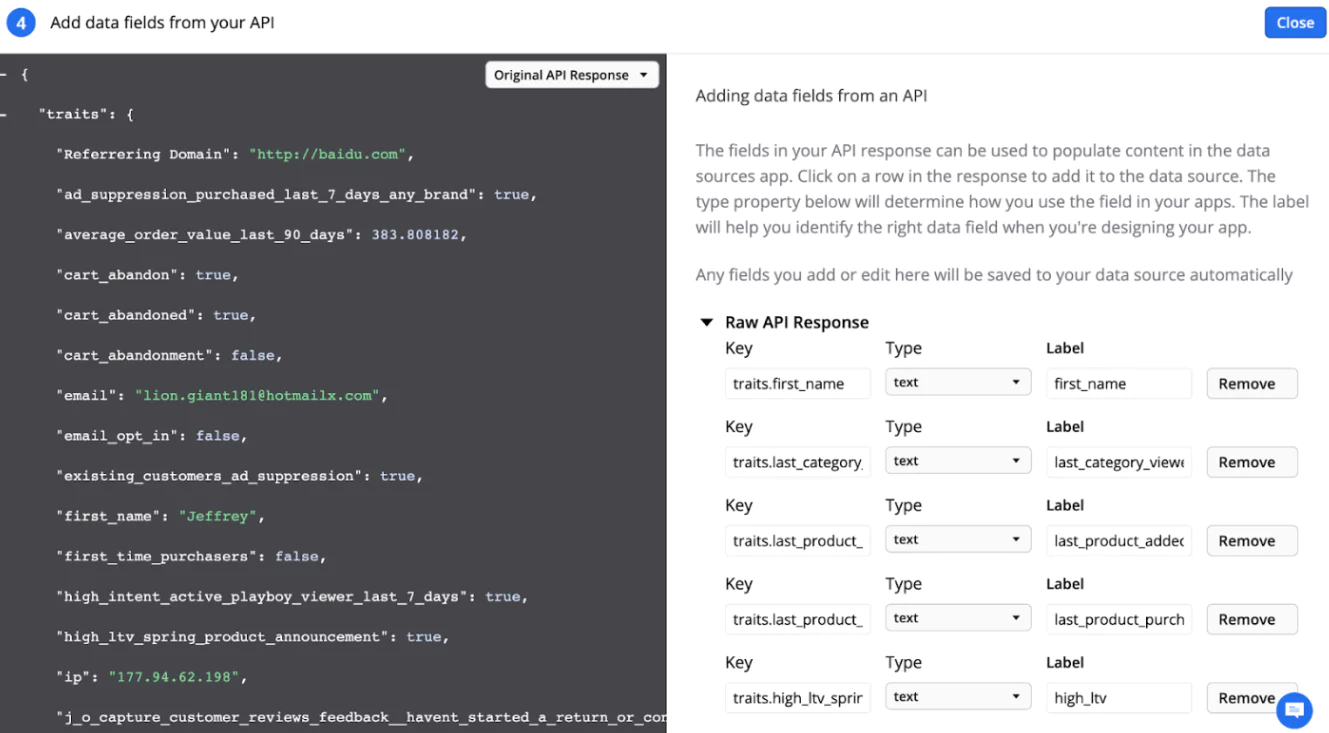The image size is (1329, 733).
Task: Click the step 4 numbered badge
Action: 21,22
